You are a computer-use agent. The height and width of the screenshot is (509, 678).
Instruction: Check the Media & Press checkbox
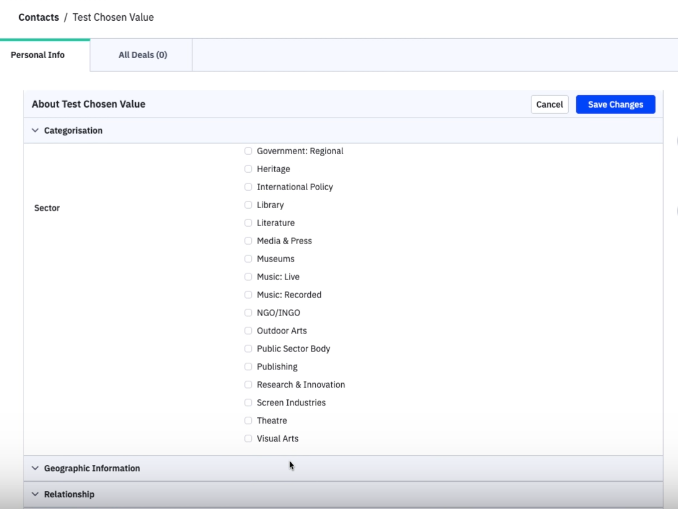pos(248,241)
